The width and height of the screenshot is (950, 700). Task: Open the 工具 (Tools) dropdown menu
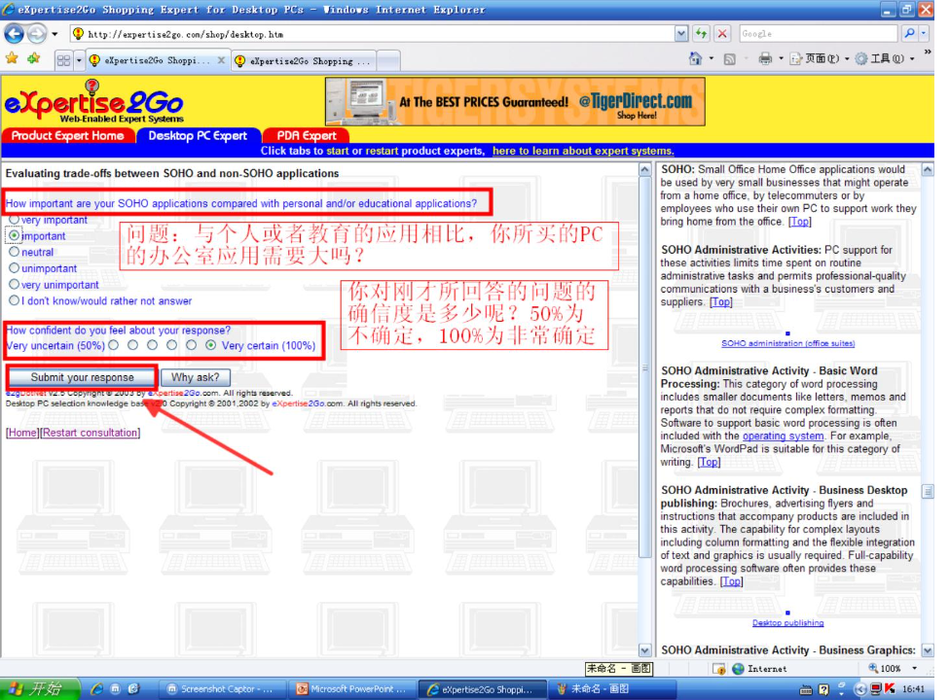click(x=885, y=59)
